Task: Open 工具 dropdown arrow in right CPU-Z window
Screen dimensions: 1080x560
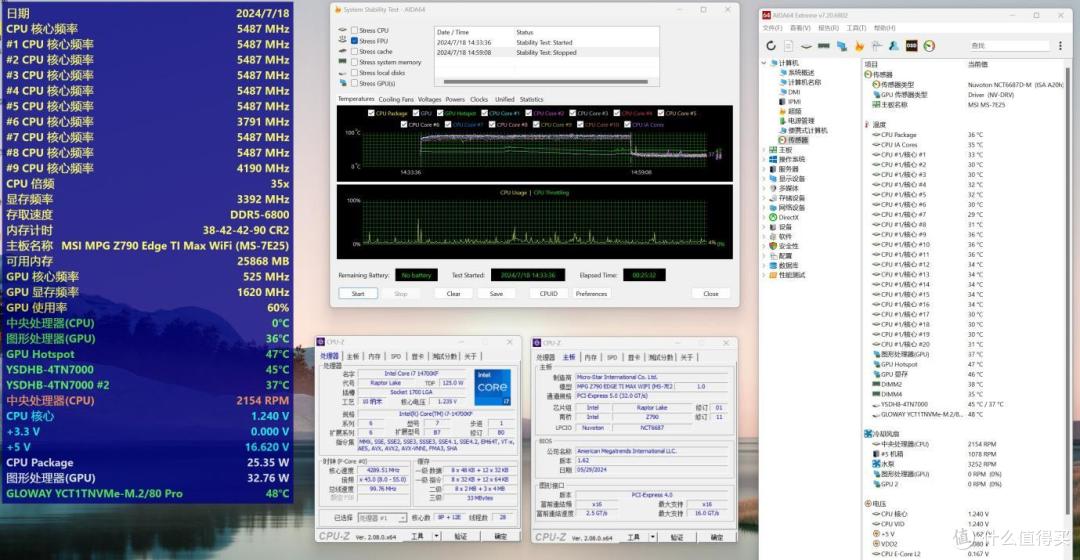Action: coord(652,537)
